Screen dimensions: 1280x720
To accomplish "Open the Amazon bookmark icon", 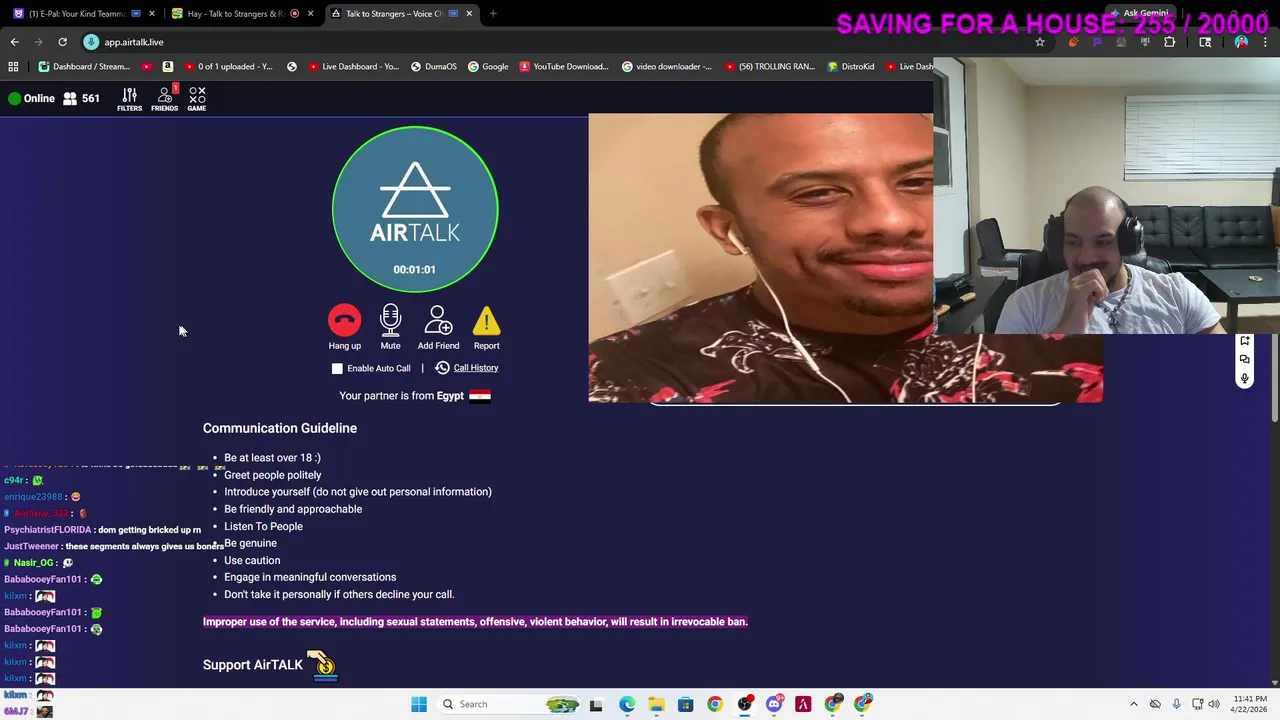I will (x=167, y=67).
